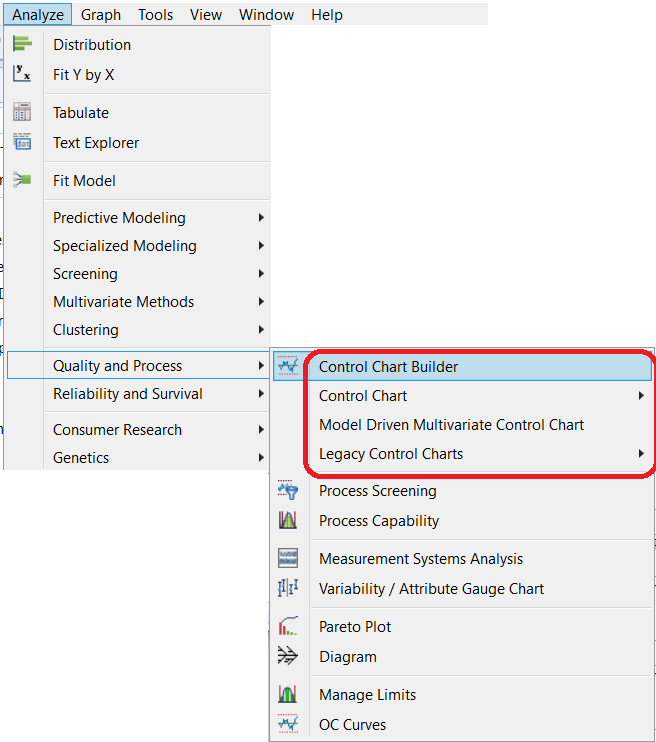The width and height of the screenshot is (656, 742).
Task: Click the Fit Model icon
Action: point(22,181)
